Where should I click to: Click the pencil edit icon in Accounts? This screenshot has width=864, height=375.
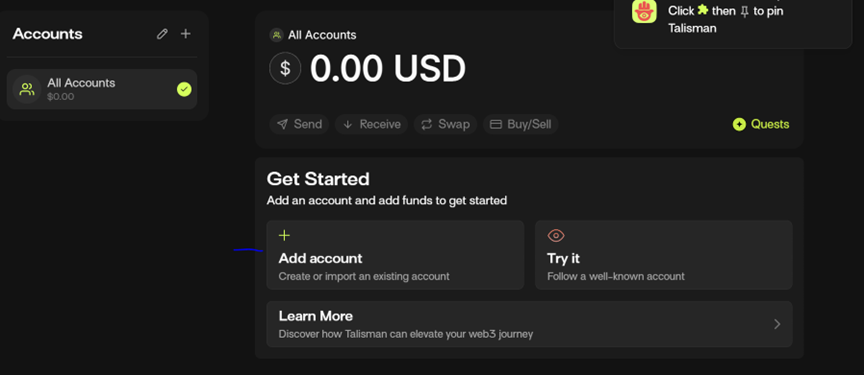(162, 34)
